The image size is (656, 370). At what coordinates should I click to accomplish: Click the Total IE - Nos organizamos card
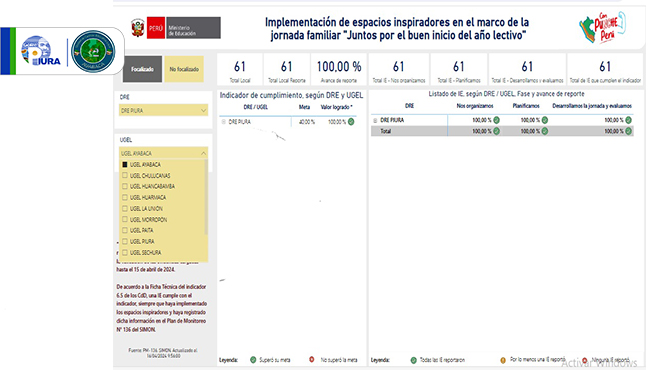tap(399, 69)
